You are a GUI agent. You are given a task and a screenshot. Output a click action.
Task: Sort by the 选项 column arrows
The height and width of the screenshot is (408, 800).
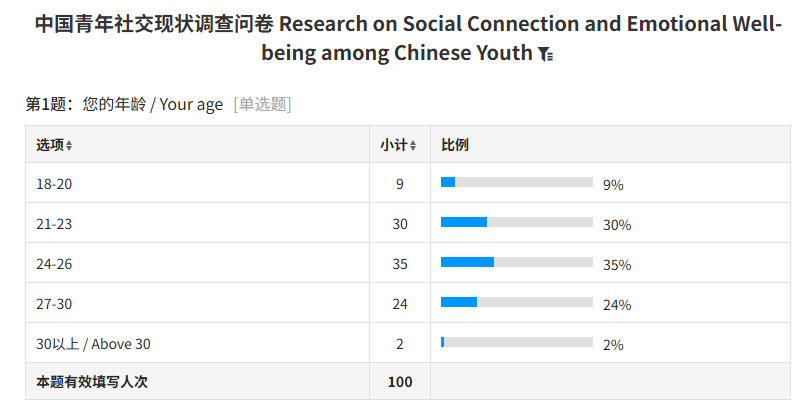point(69,146)
